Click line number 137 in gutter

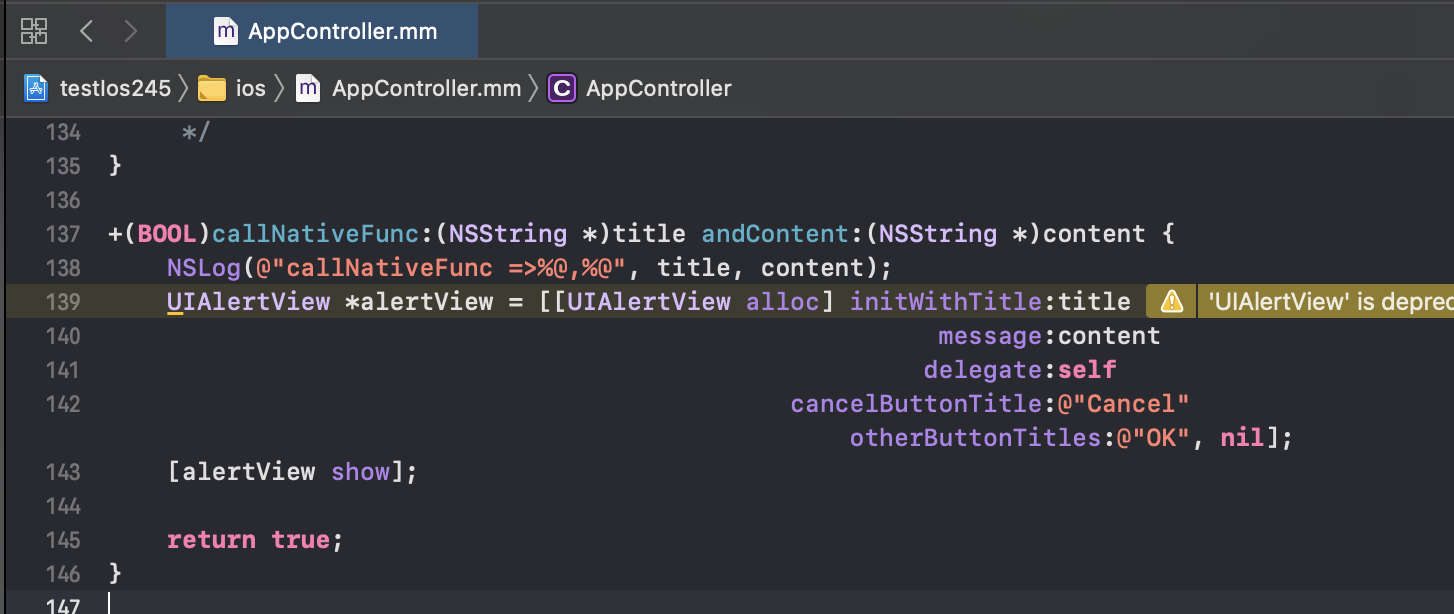(63, 234)
